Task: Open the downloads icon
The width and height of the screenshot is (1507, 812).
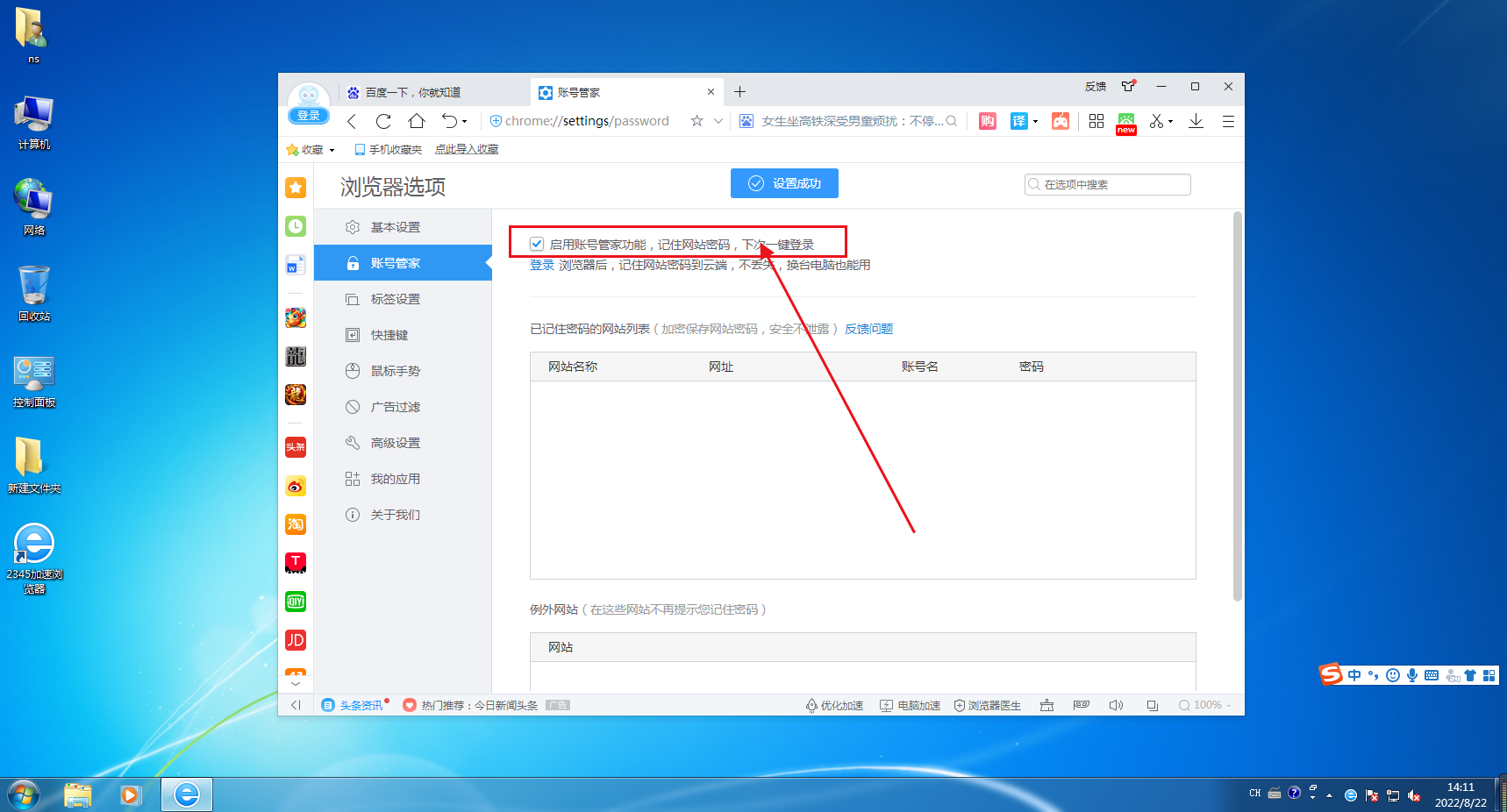Action: [1196, 121]
